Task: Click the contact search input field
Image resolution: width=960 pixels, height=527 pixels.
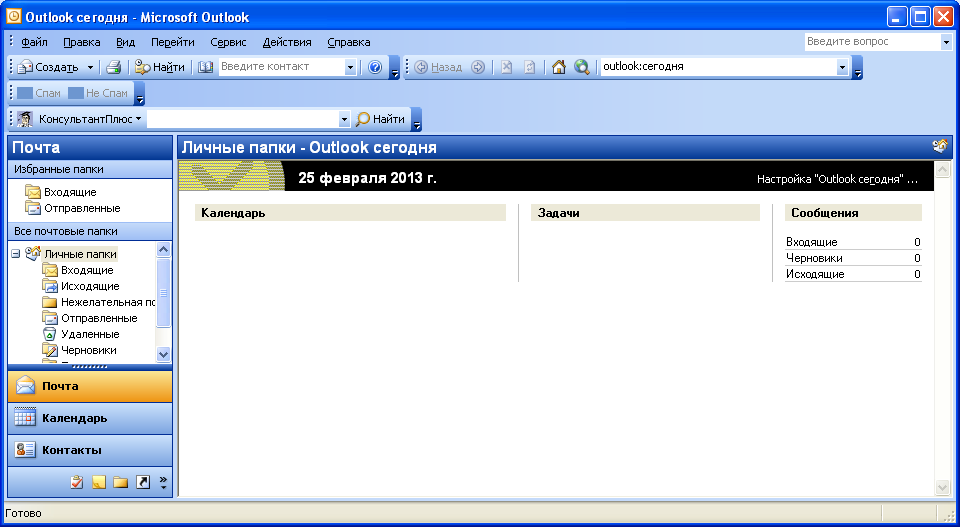Action: [x=281, y=67]
